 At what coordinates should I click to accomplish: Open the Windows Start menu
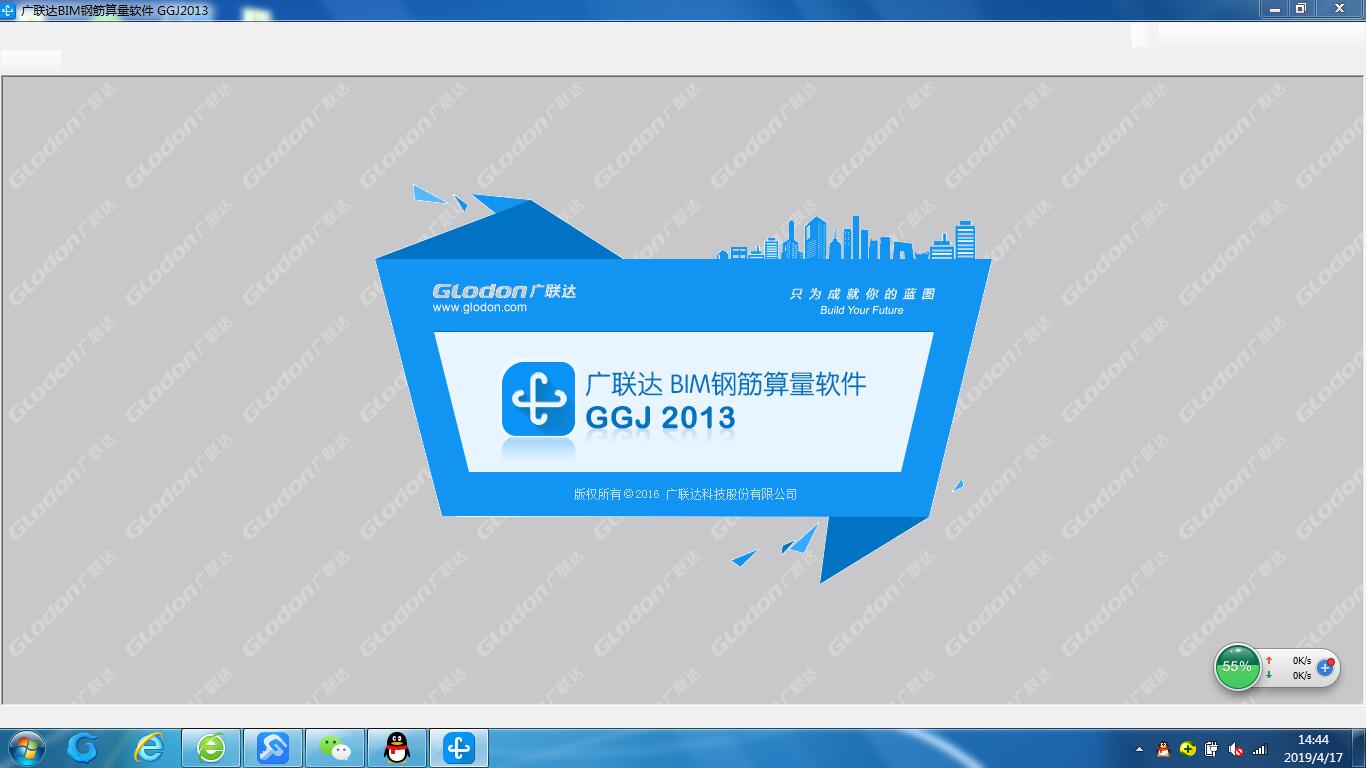pyautogui.click(x=24, y=748)
